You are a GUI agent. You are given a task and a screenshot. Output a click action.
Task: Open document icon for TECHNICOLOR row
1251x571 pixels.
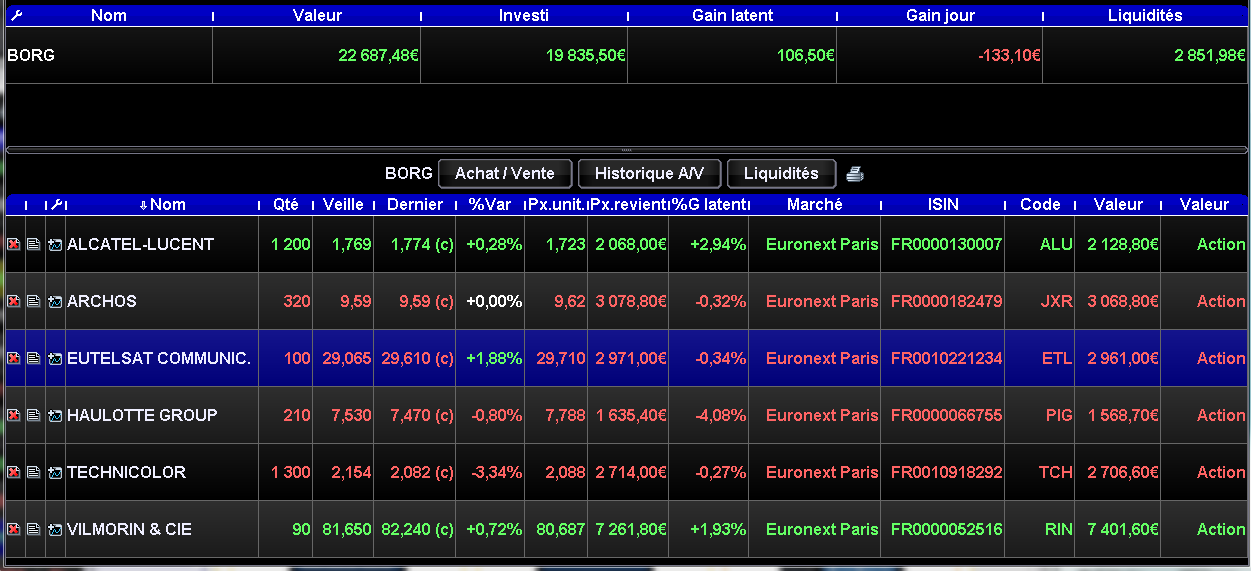click(x=34, y=472)
